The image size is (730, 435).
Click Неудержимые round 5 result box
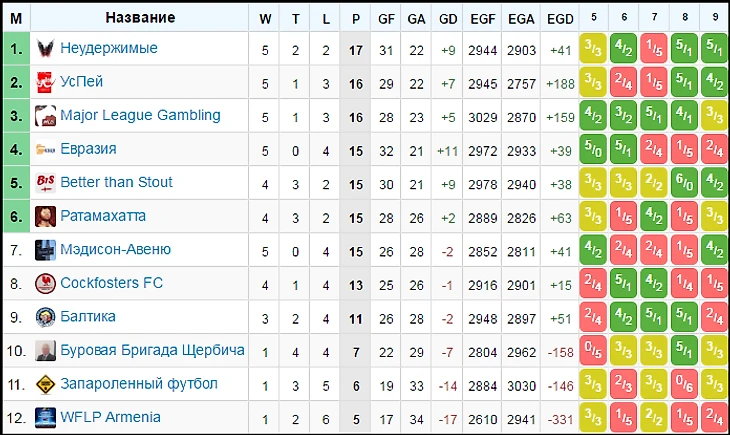tap(594, 48)
